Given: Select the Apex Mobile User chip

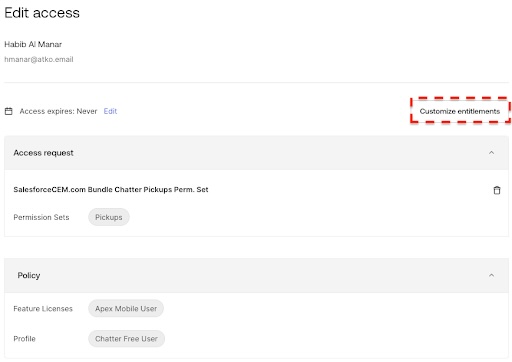Looking at the screenshot, I should tap(126, 308).
